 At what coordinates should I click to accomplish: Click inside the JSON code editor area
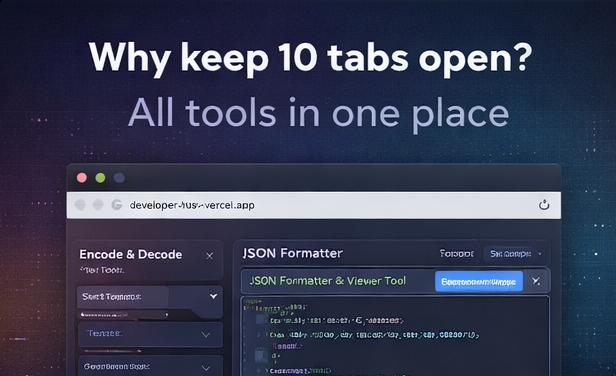point(395,336)
